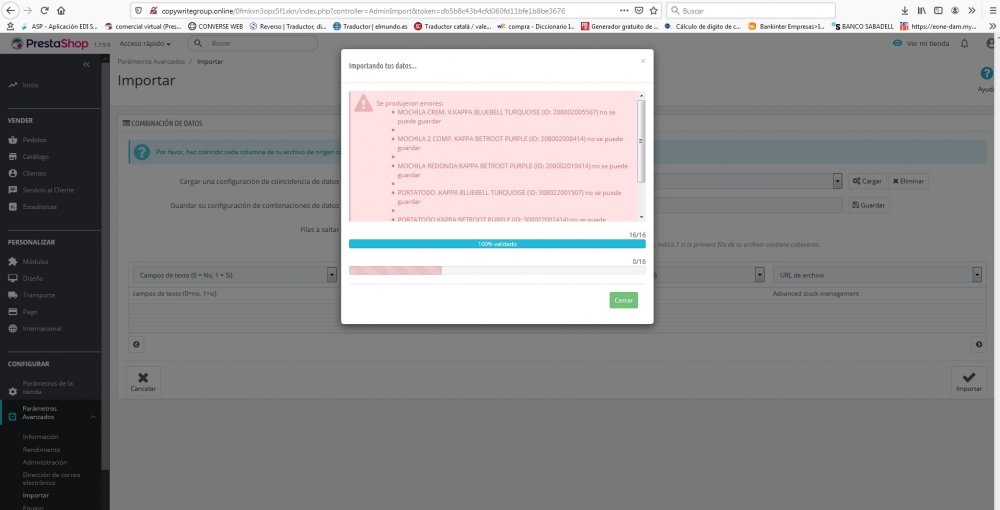Open Administración submenu link

coord(45,462)
